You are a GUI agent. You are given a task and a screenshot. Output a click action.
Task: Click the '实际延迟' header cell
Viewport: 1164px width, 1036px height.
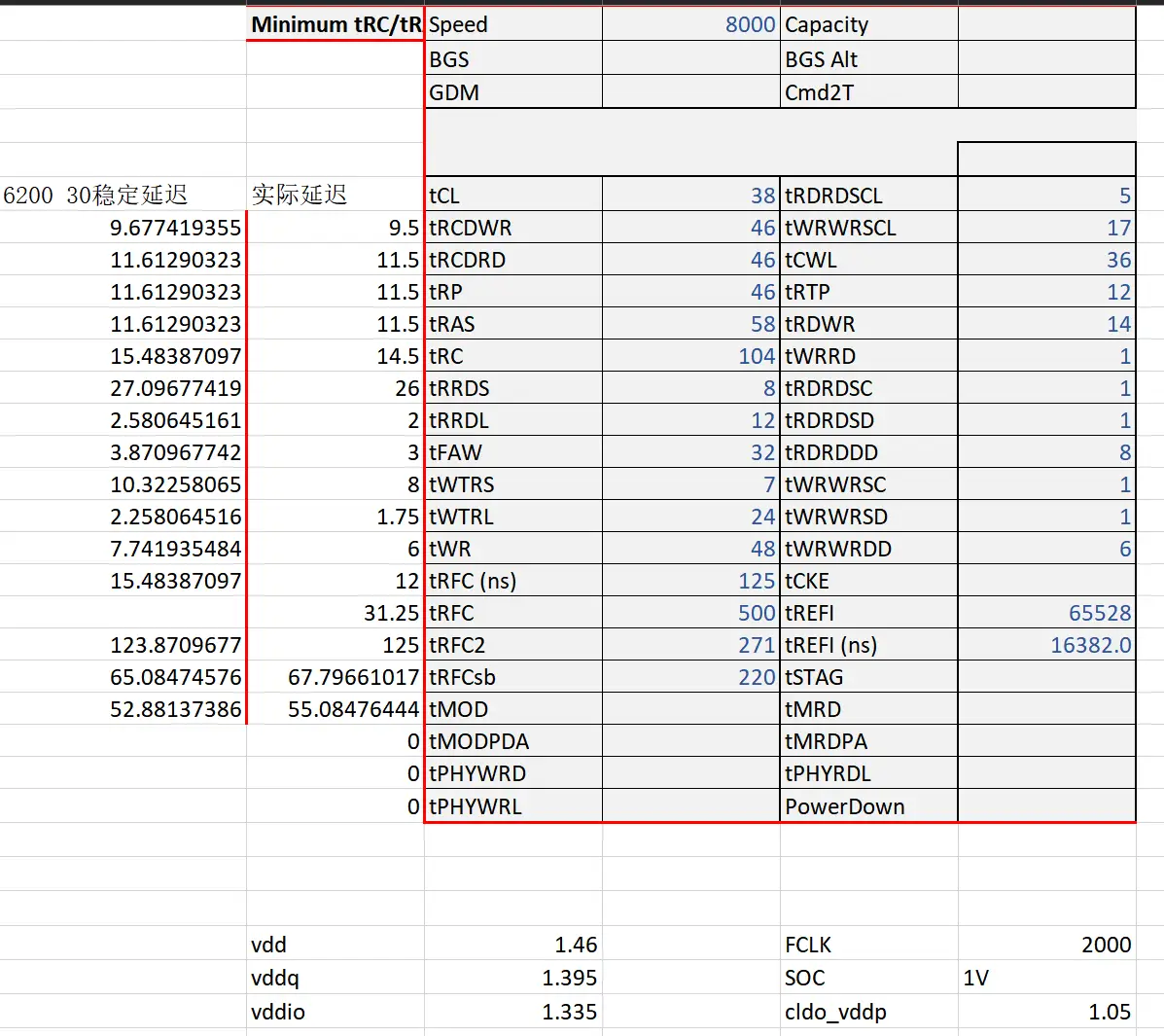335,195
